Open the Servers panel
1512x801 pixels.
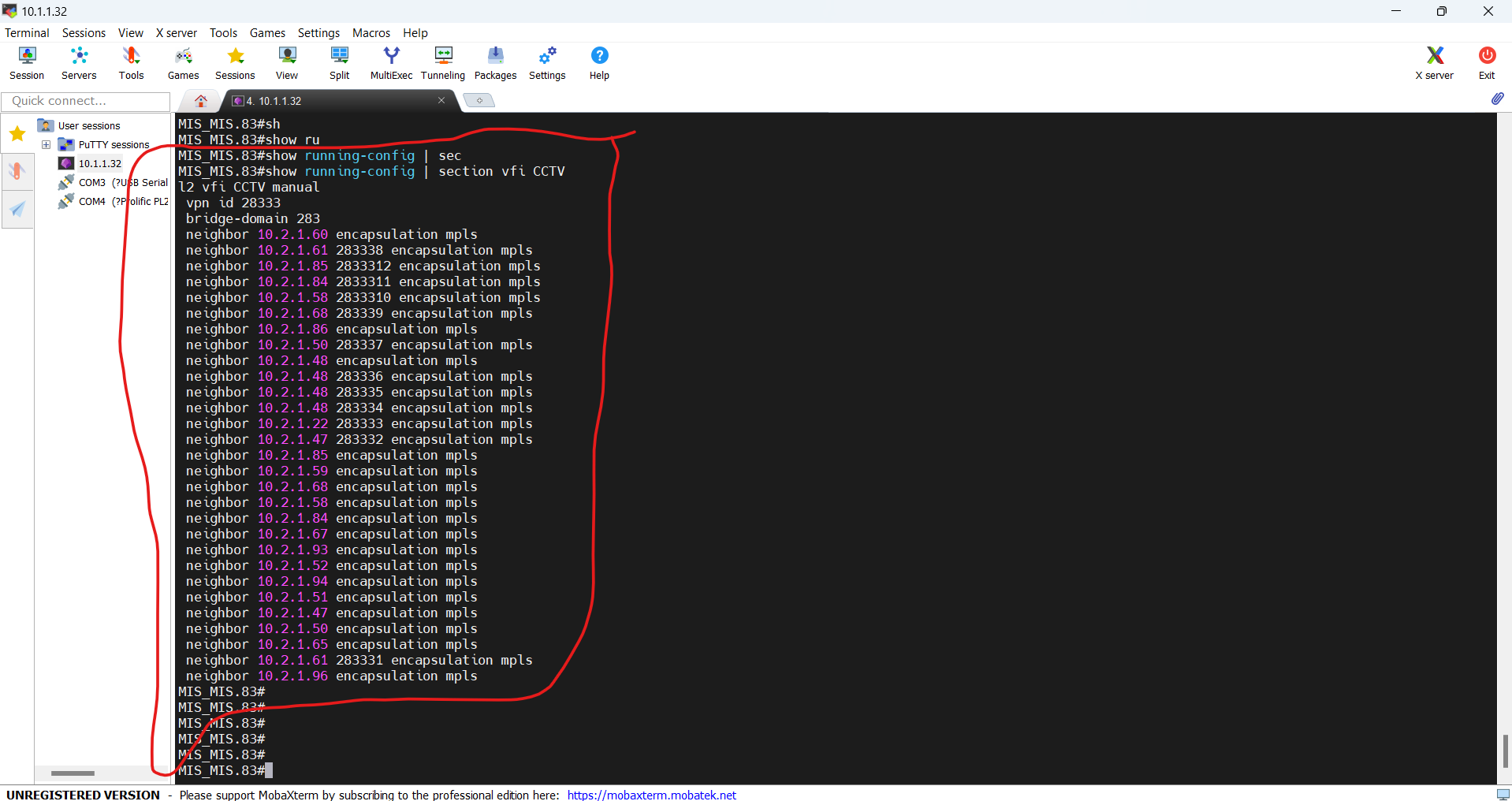point(78,62)
